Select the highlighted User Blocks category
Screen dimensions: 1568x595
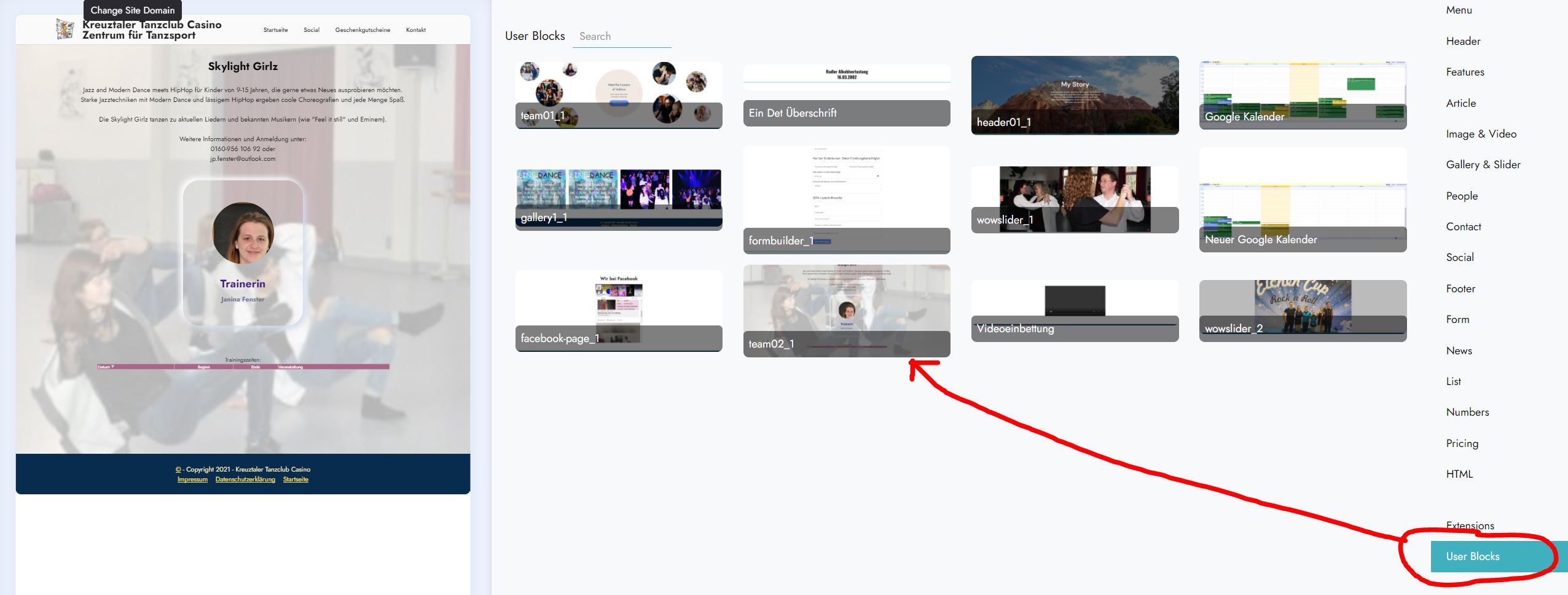coord(1499,556)
